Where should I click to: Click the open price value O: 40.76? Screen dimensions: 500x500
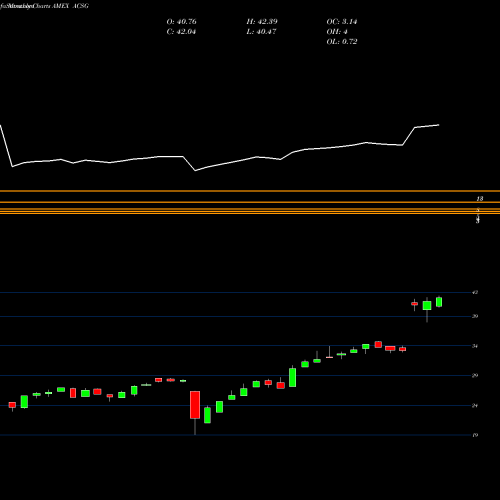[182, 22]
